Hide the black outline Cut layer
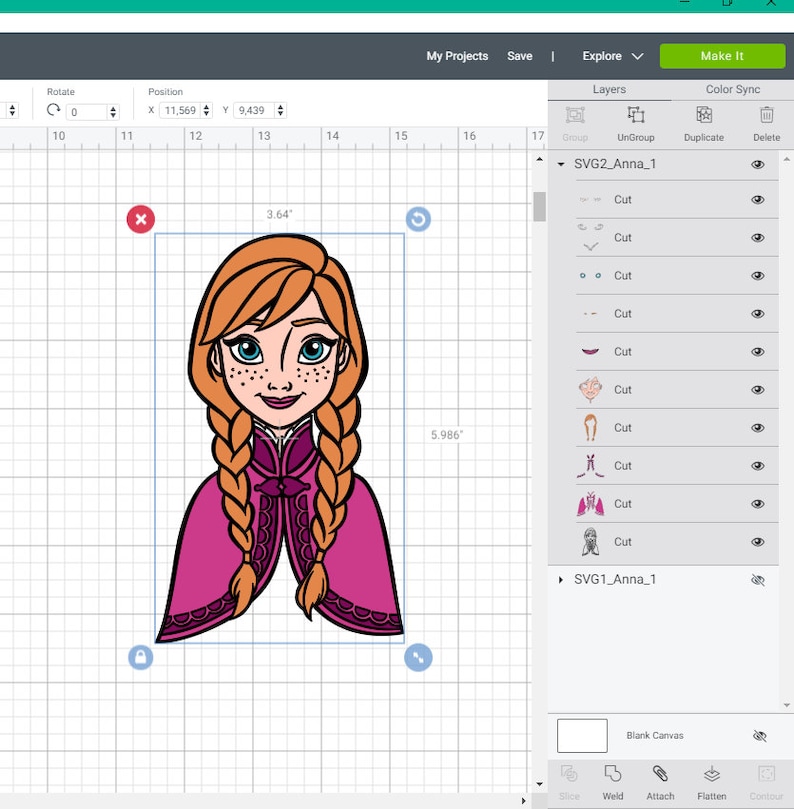The width and height of the screenshot is (794, 809). (x=757, y=542)
